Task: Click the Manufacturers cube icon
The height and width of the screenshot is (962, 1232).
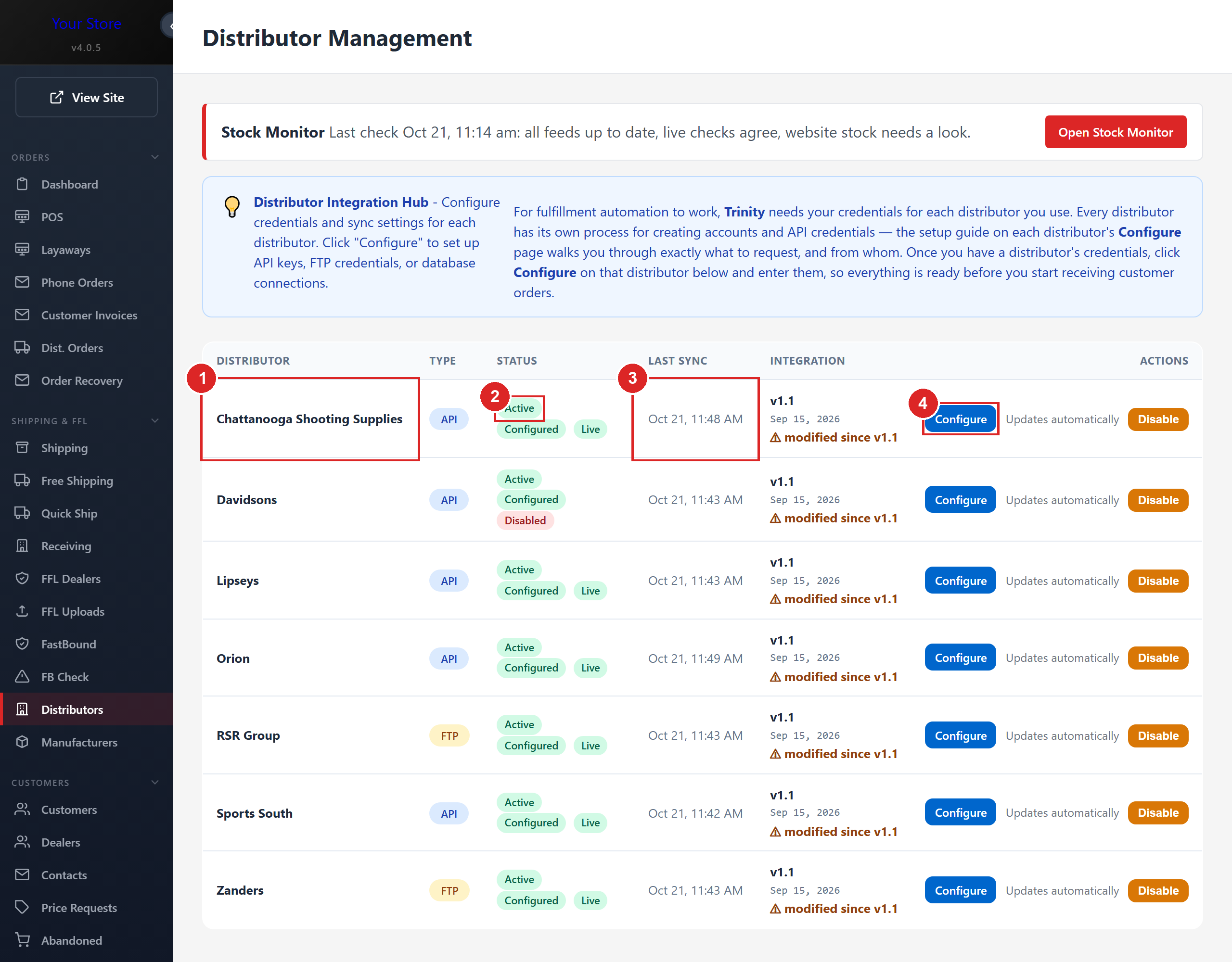Action: click(22, 743)
